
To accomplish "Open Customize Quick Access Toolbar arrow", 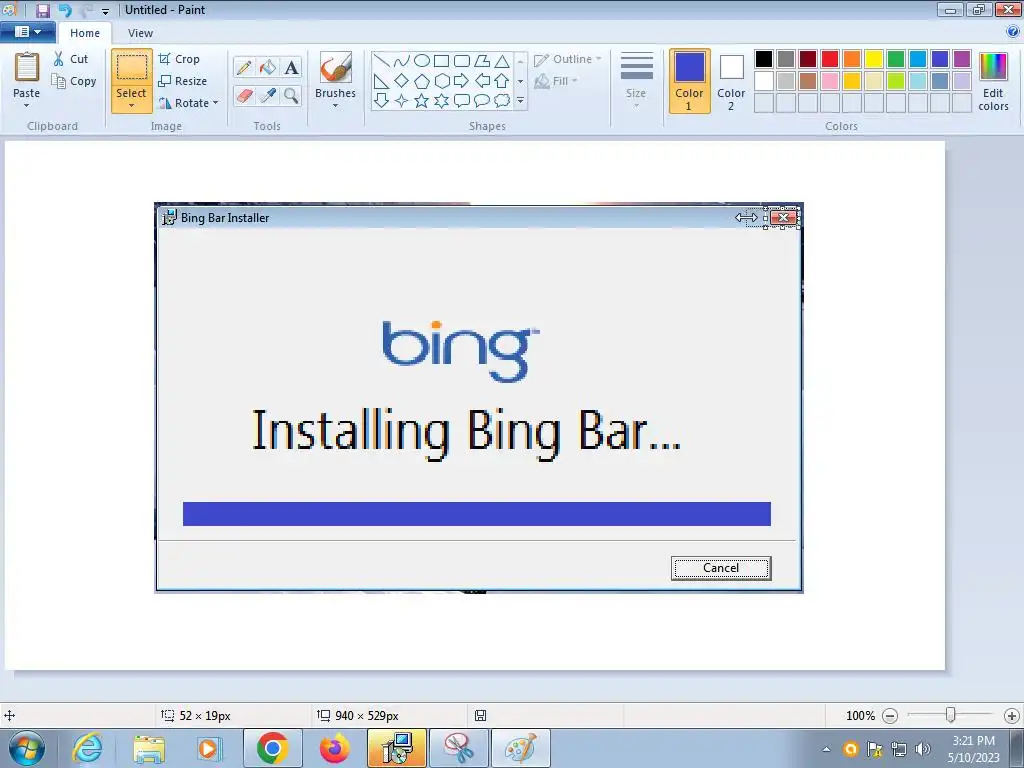I will pyautogui.click(x=105, y=11).
